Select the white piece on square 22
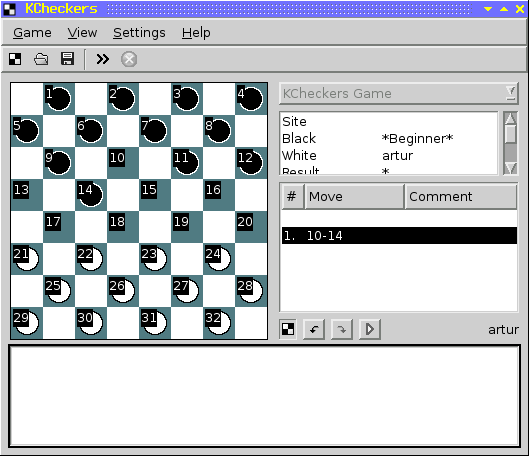Viewport: 529px width, 456px height. [91, 259]
